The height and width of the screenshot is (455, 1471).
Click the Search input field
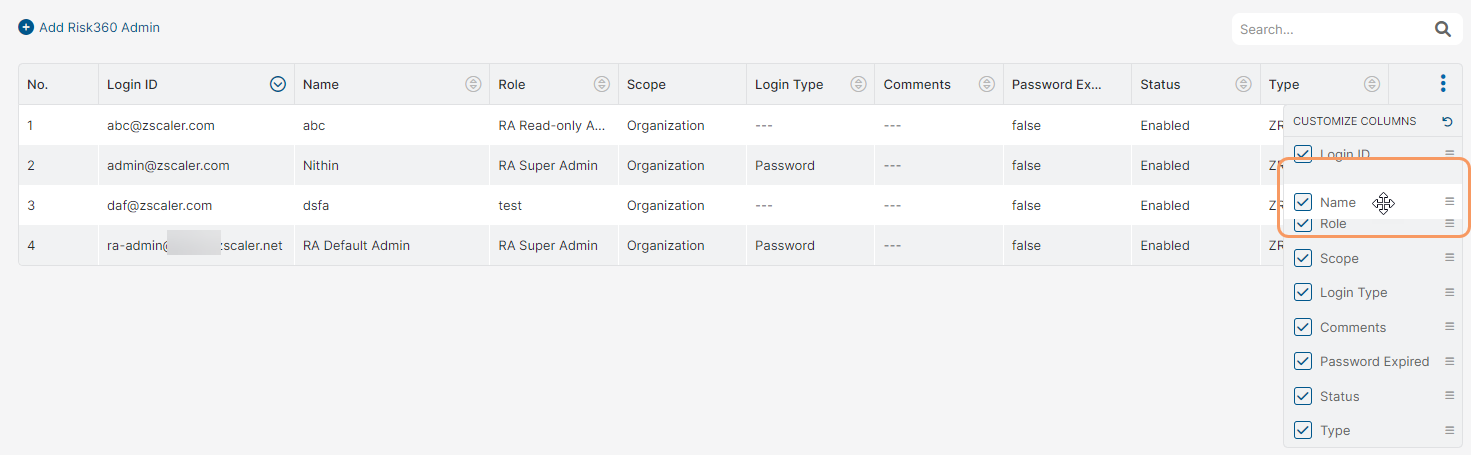click(1328, 29)
